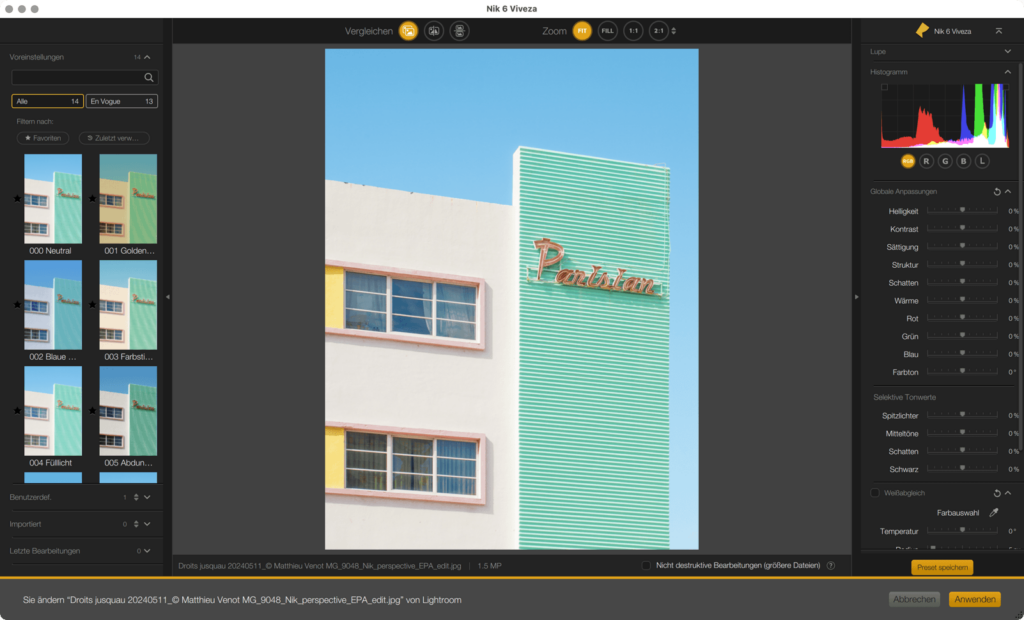This screenshot has width=1024, height=620.
Task: Switch to stacked before/after compare view
Action: pyautogui.click(x=460, y=31)
